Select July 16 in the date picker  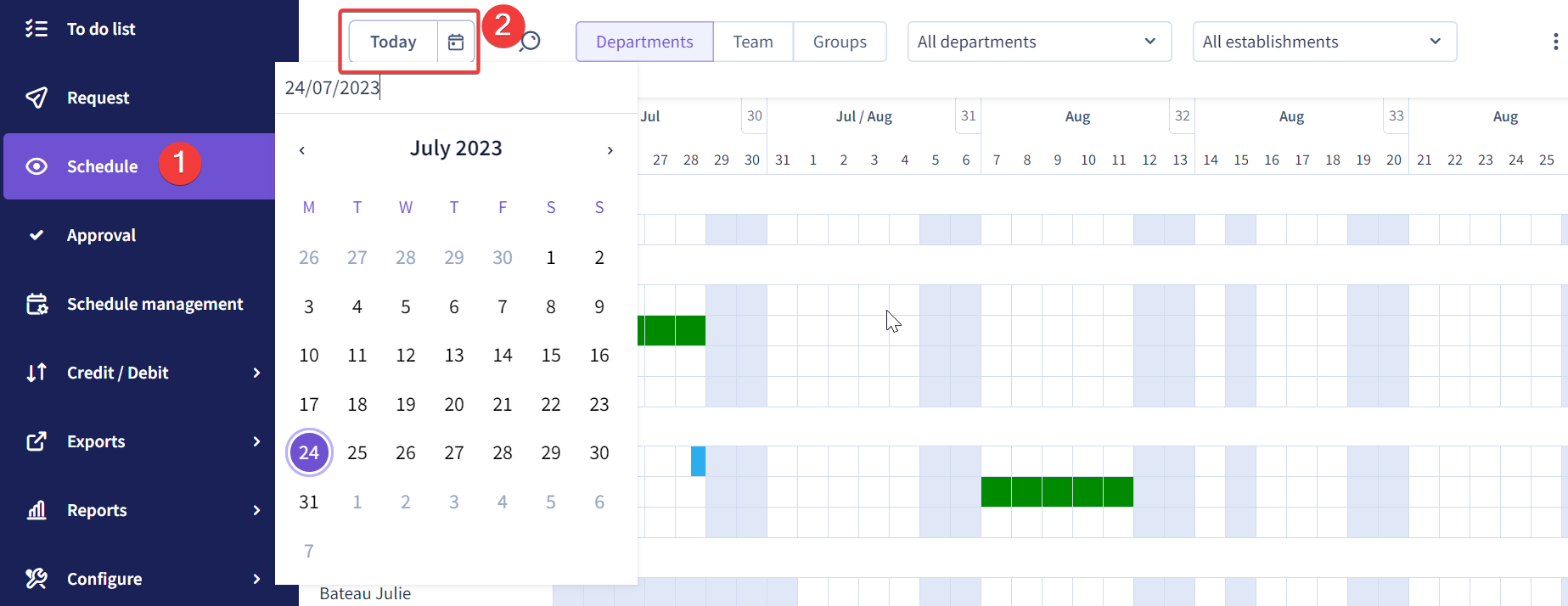[599, 355]
